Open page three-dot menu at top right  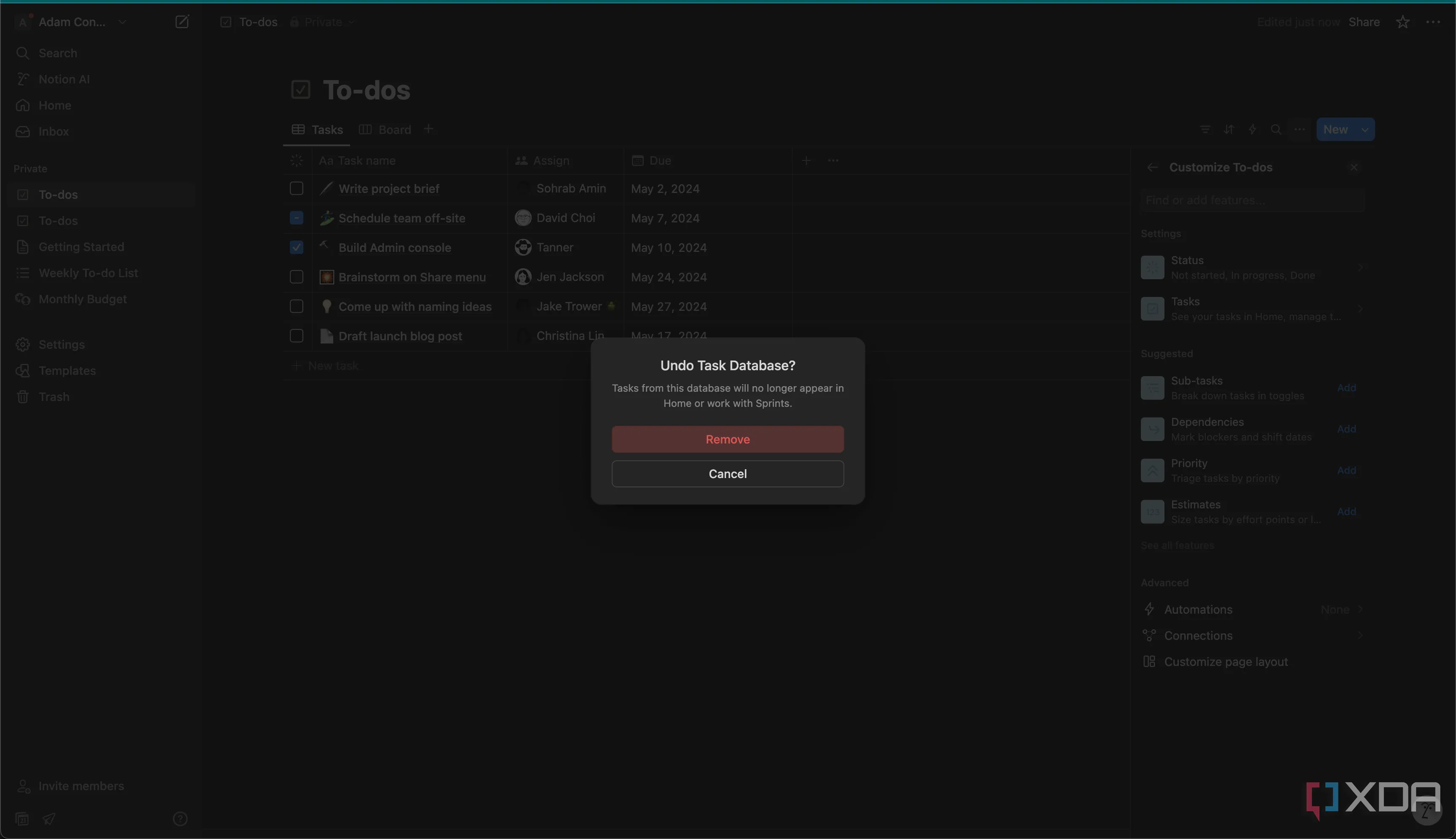coord(1433,22)
